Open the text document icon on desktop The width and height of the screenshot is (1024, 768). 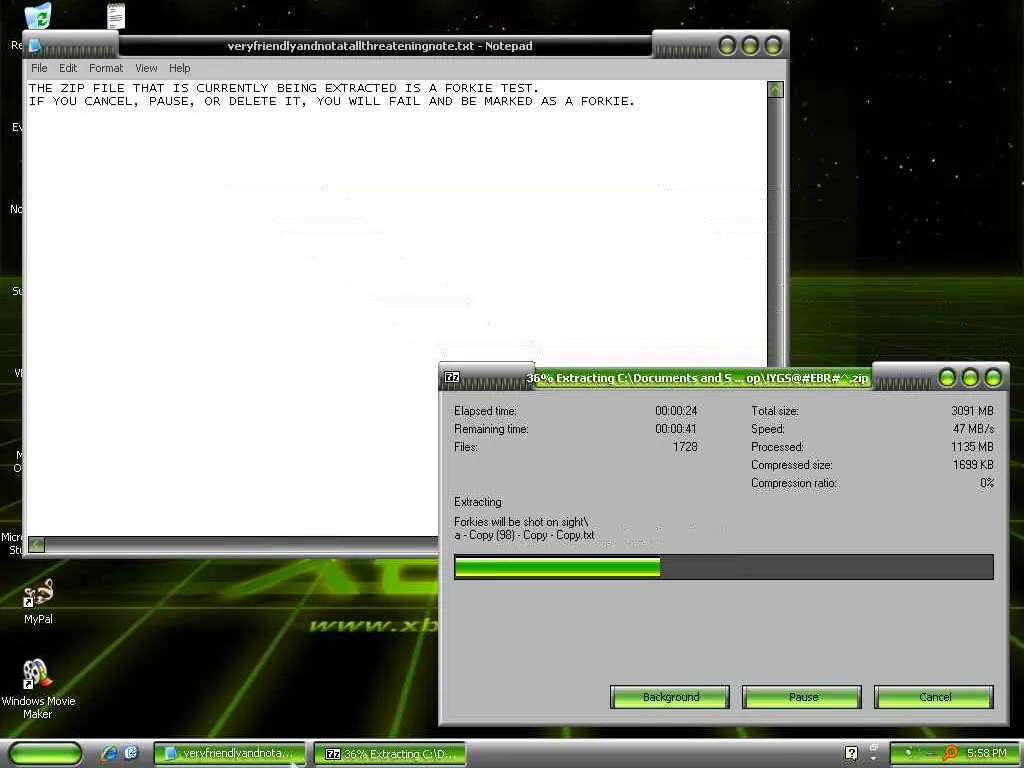[x=116, y=16]
